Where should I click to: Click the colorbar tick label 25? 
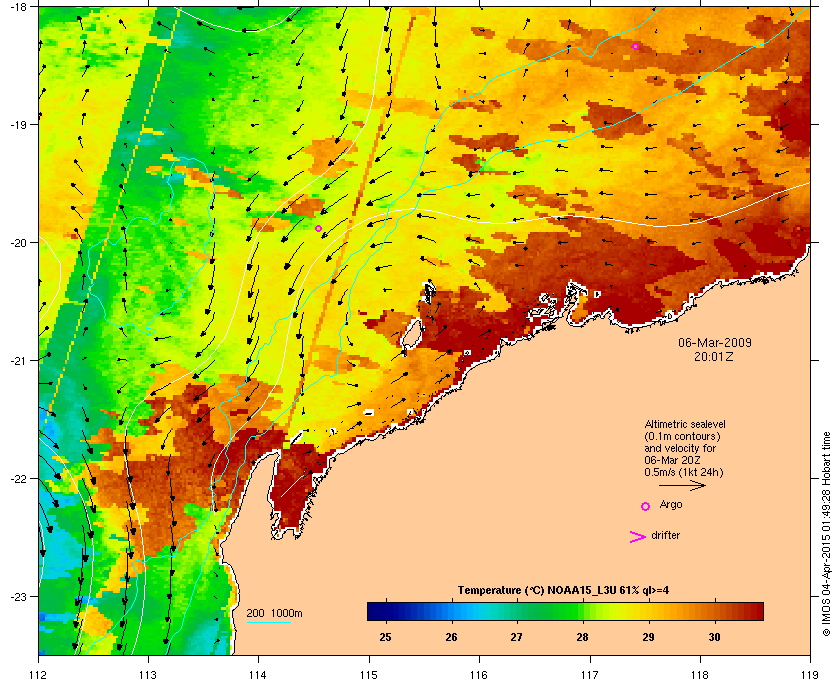tap(385, 637)
